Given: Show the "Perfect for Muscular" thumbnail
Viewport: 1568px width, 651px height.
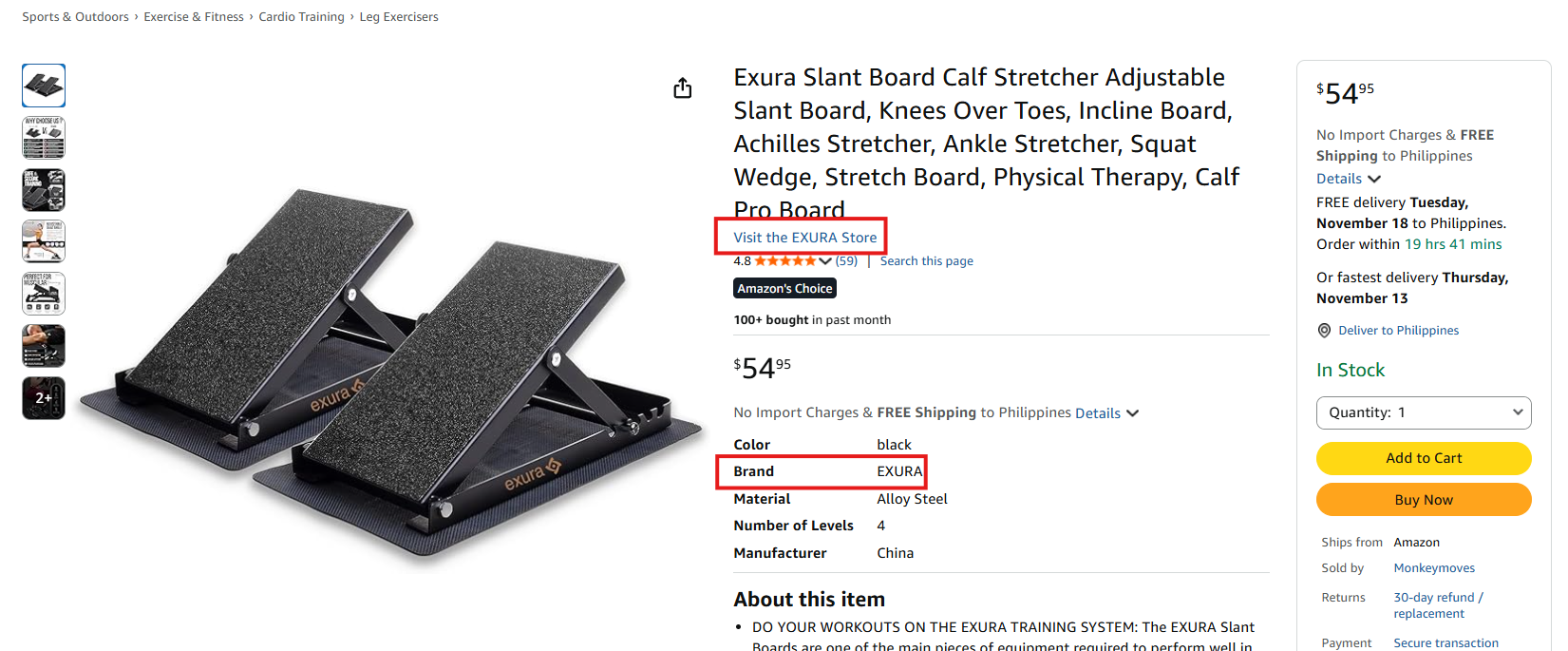Looking at the screenshot, I should 44,294.
